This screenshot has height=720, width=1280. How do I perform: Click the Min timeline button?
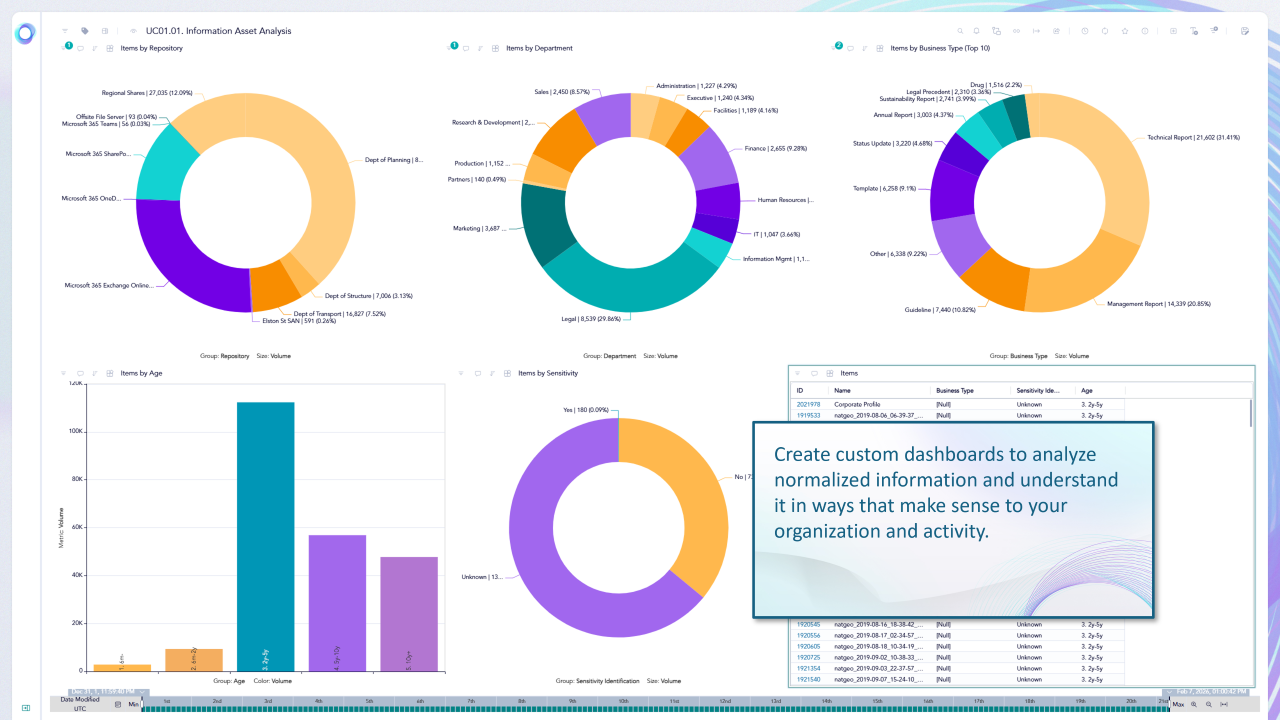click(133, 704)
